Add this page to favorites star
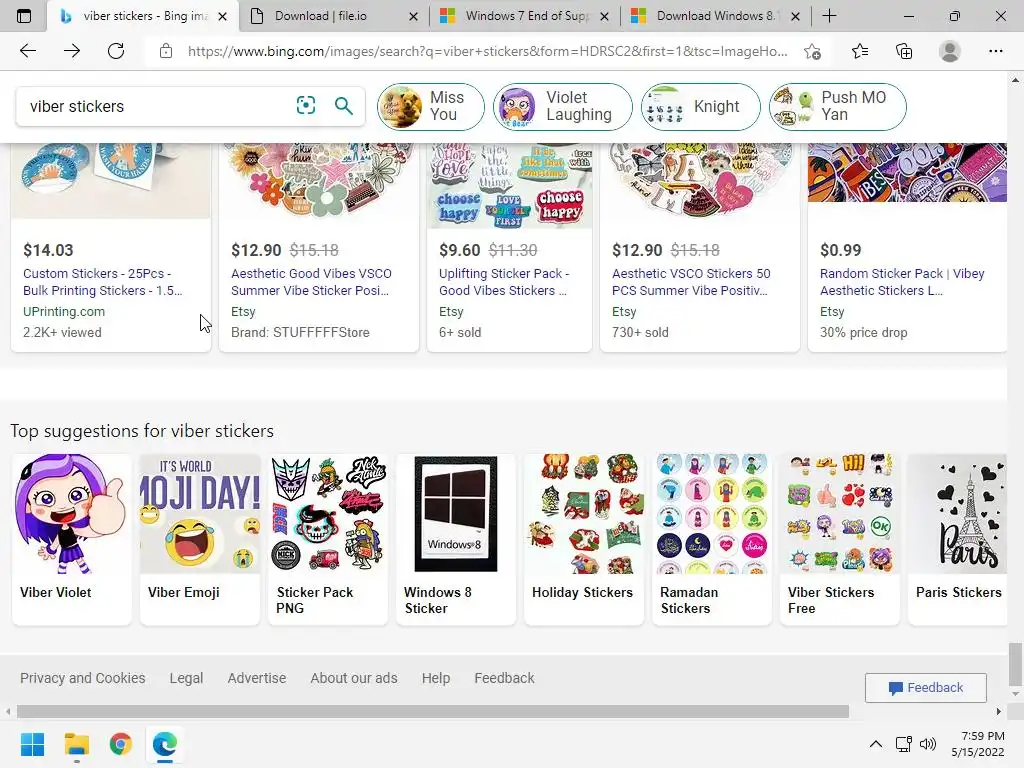This screenshot has height=768, width=1024. click(x=812, y=51)
